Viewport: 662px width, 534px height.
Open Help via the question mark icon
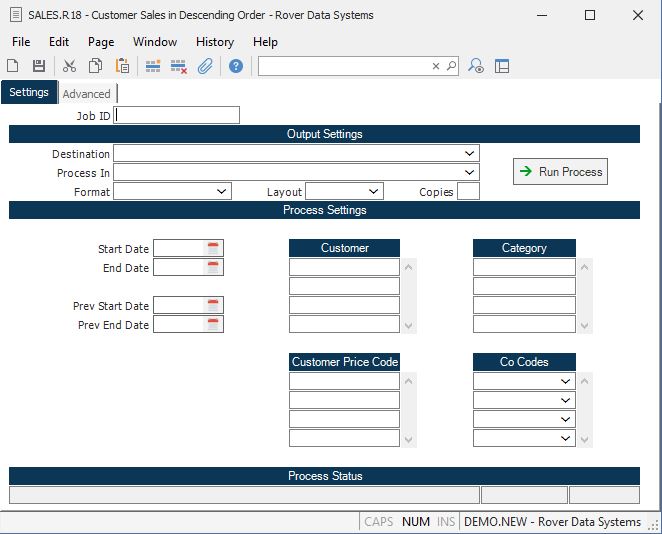(x=236, y=66)
